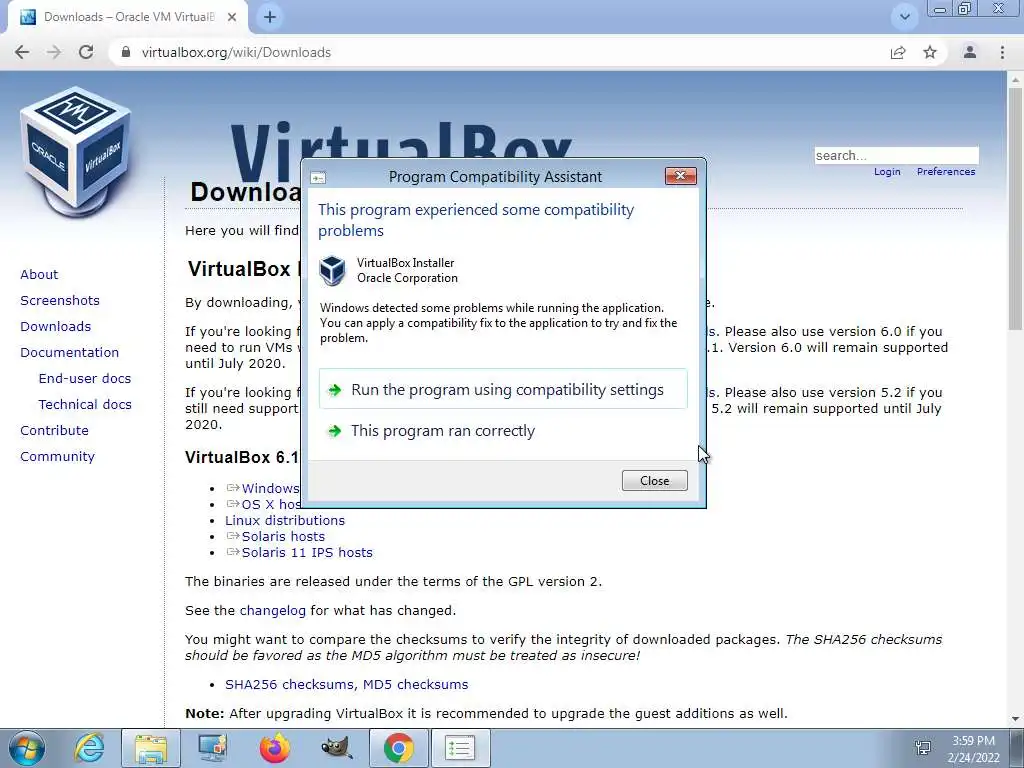Open the Chrome profile icon
This screenshot has height=768, width=1024.
(970, 52)
